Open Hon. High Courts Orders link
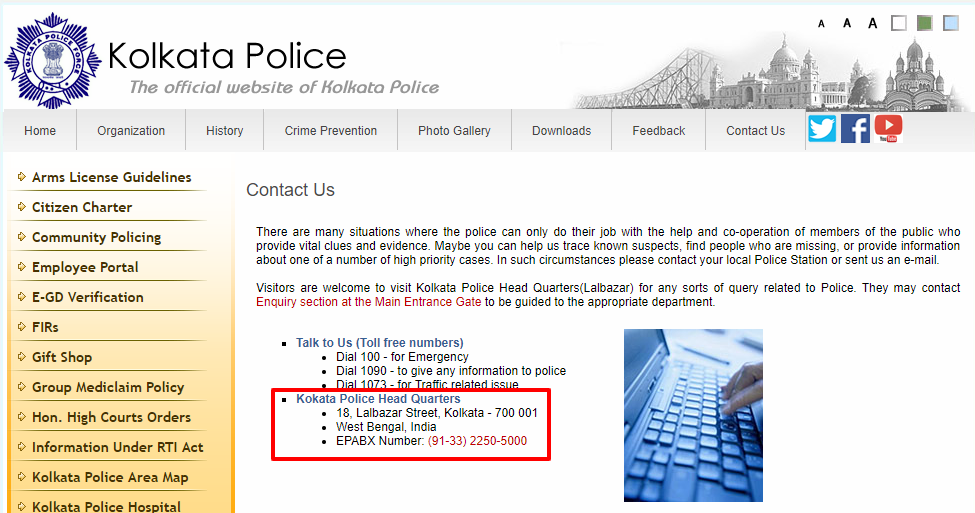 click(x=111, y=417)
